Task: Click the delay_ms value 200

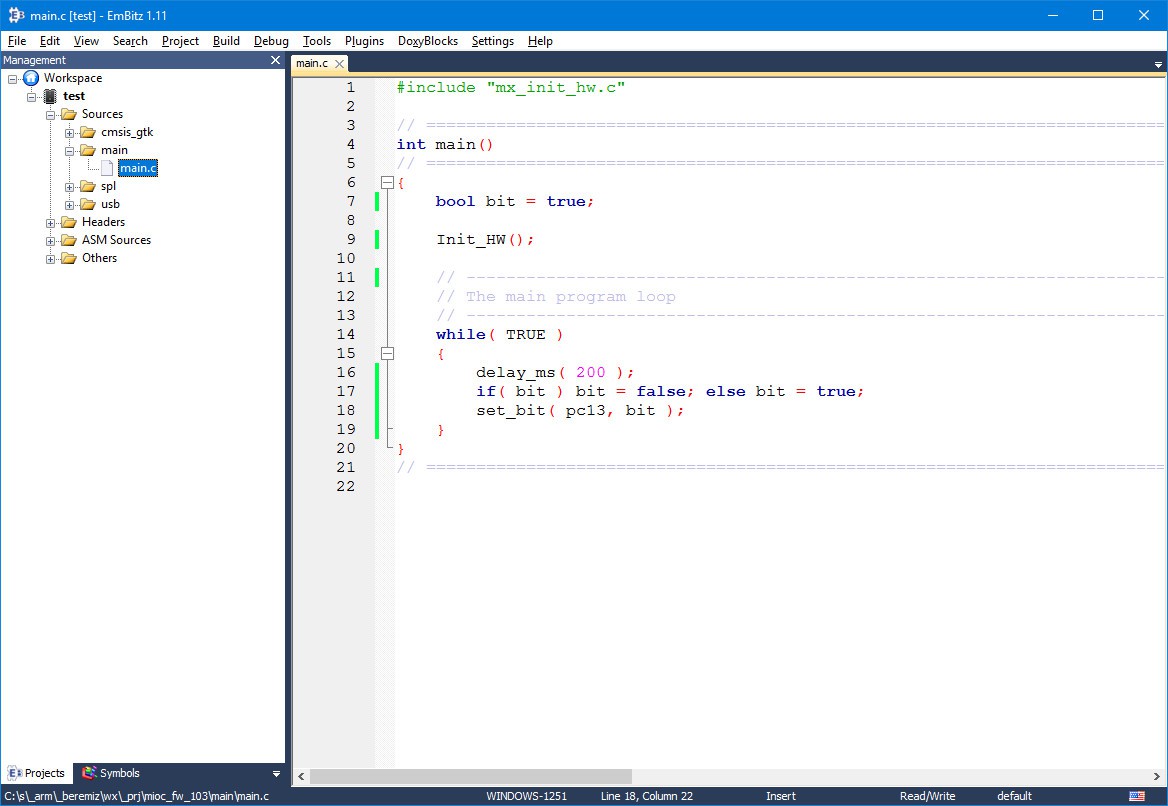Action: pyautogui.click(x=591, y=372)
